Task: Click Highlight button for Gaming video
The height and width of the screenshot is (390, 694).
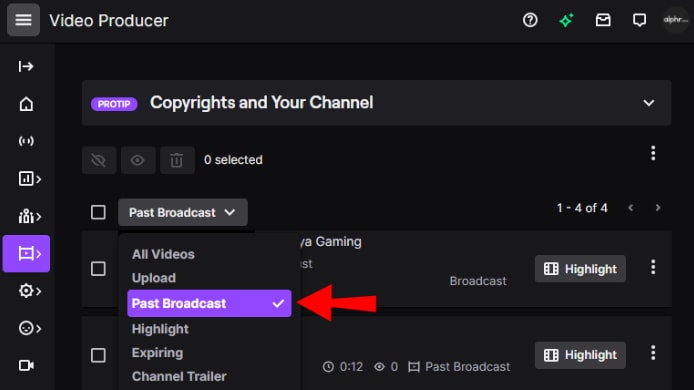Action: (580, 269)
